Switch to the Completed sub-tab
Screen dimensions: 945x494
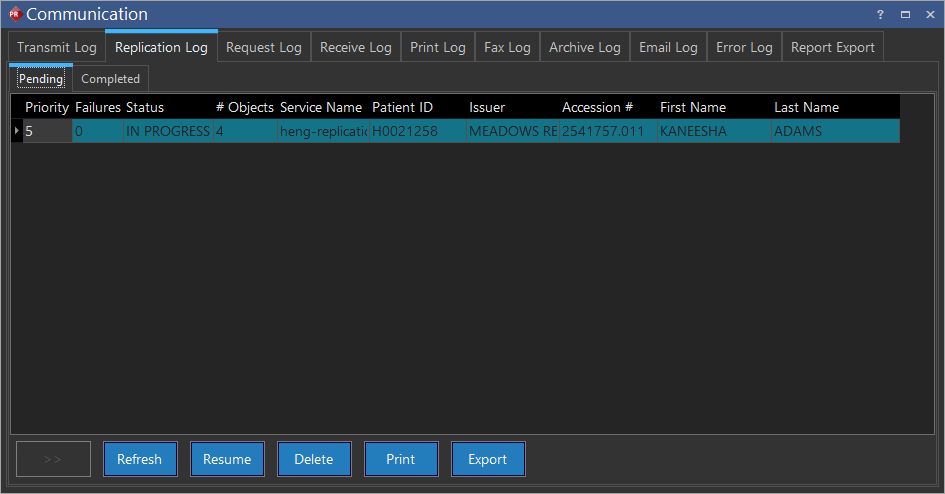(110, 79)
